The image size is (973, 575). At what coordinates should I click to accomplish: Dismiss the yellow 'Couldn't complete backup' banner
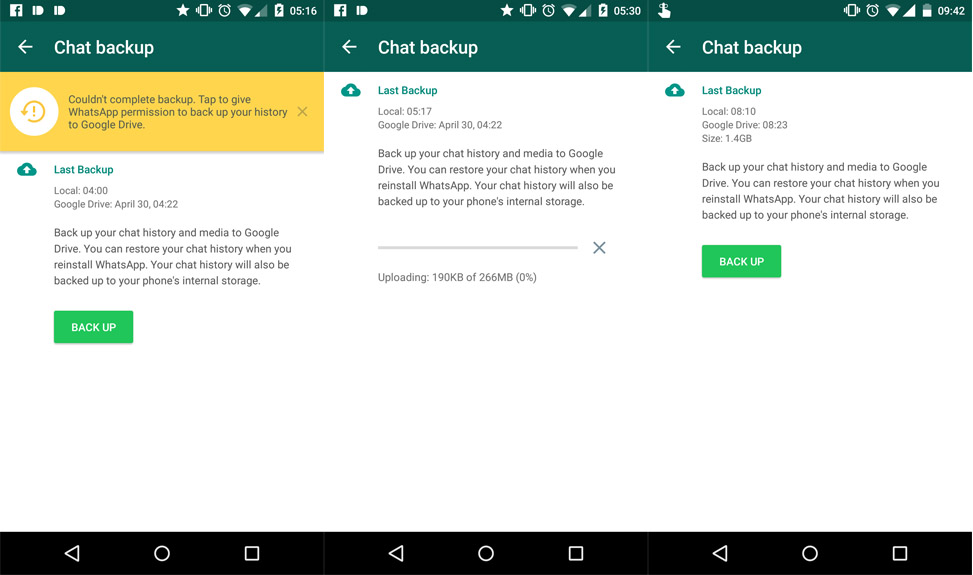click(x=302, y=112)
